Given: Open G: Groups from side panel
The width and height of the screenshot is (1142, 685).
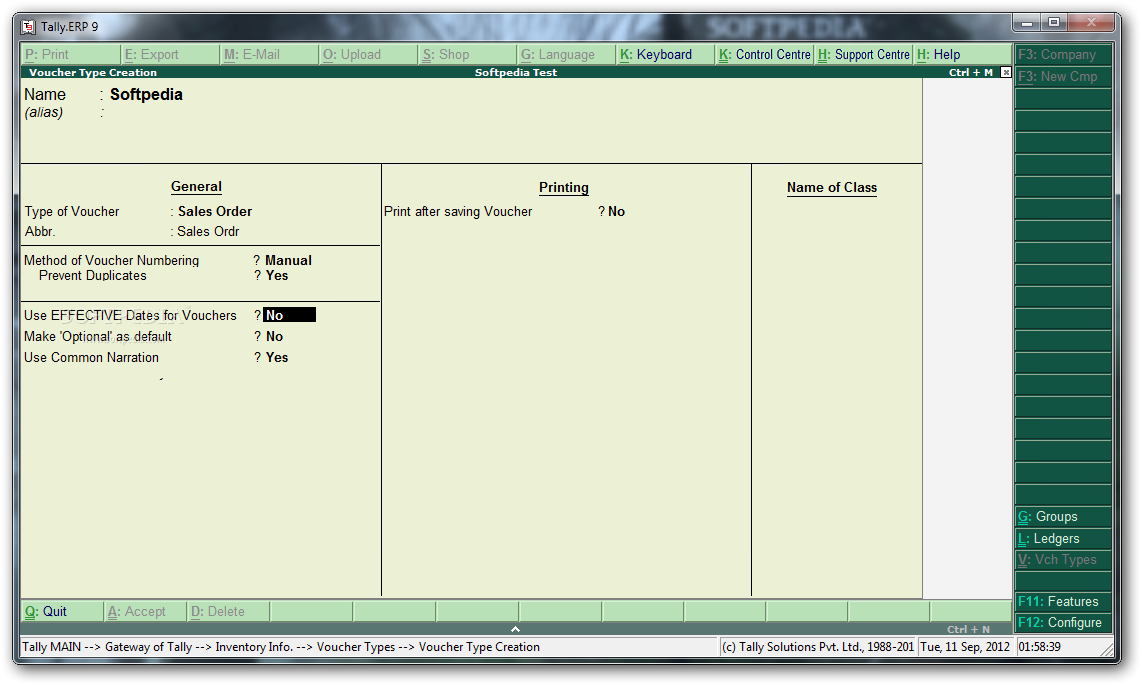Looking at the screenshot, I should [1063, 517].
